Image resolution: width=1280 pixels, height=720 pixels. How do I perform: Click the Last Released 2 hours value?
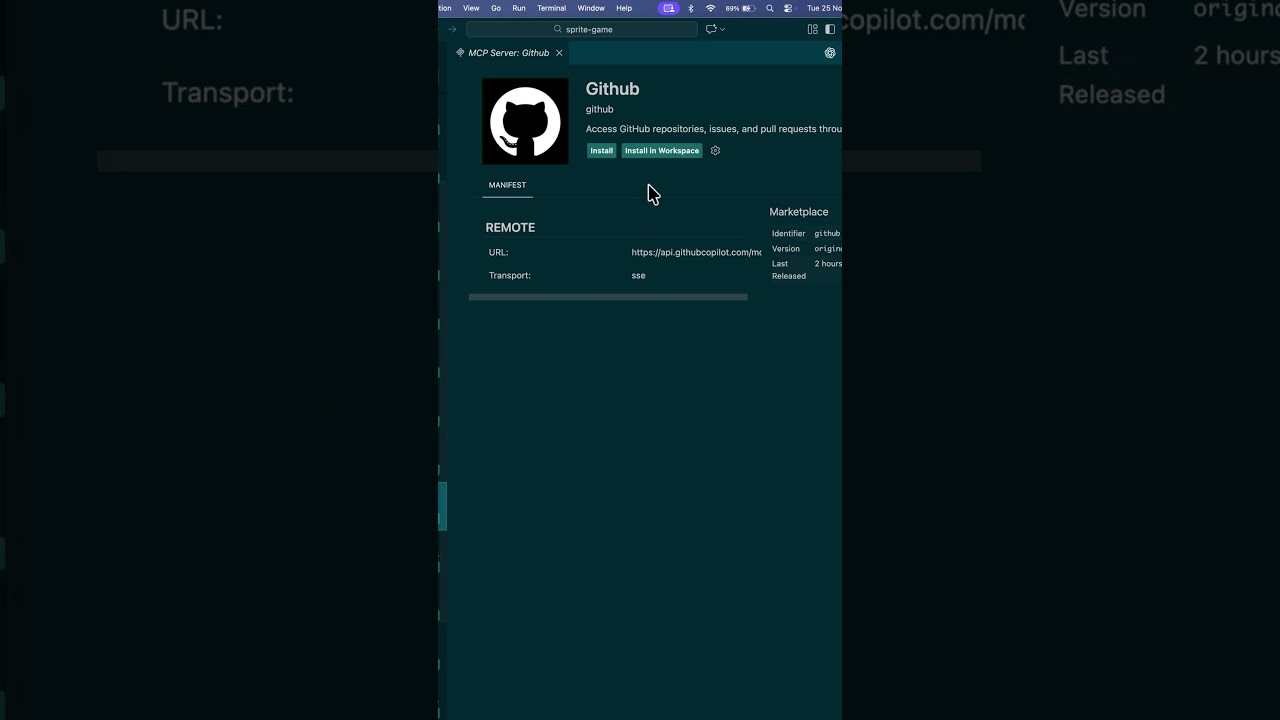point(828,264)
